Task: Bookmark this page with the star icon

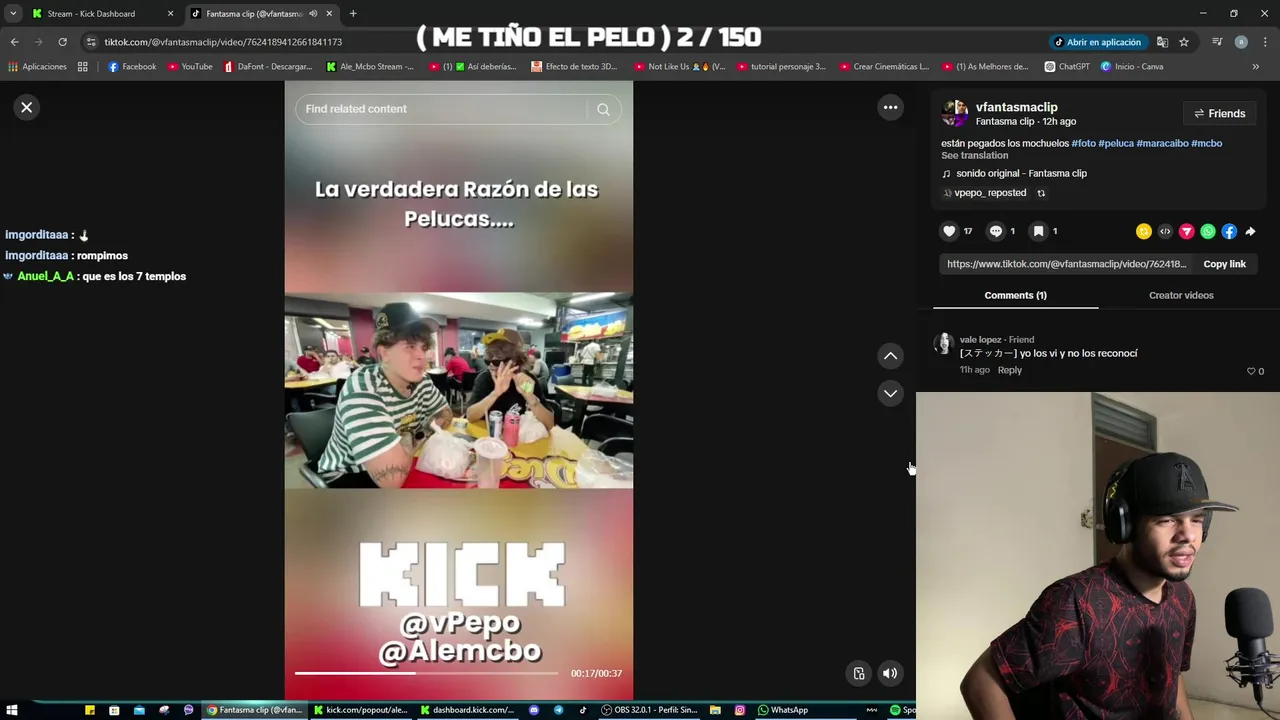Action: pos(1184,42)
